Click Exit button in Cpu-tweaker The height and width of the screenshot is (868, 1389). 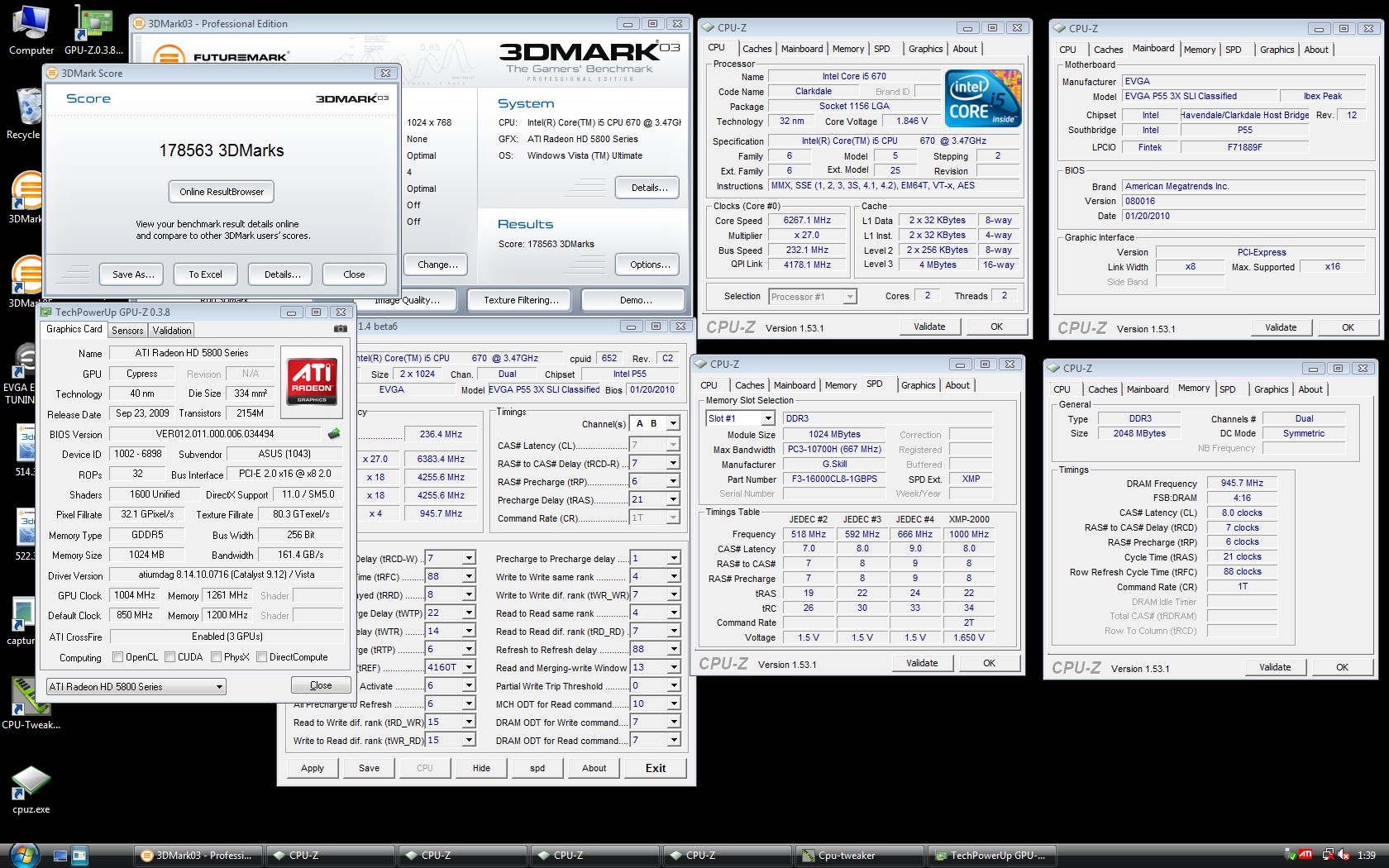[x=656, y=768]
